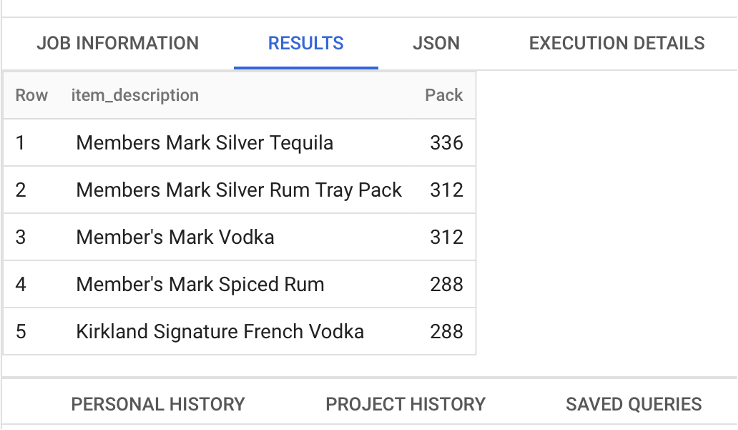Screen dimensions: 738x430
Task: Click the Pack column header
Action: [x=443, y=95]
